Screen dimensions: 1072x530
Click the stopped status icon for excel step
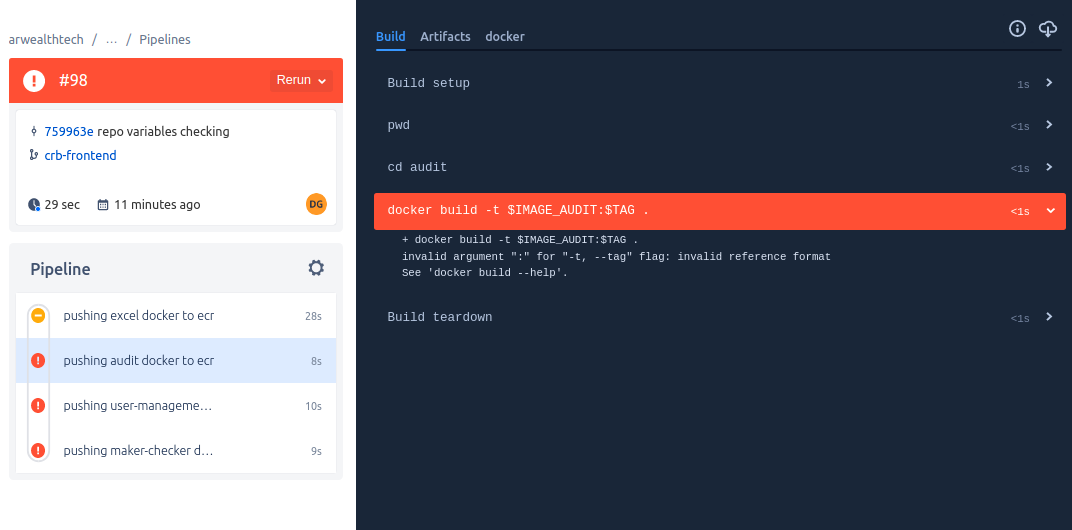pos(38,315)
